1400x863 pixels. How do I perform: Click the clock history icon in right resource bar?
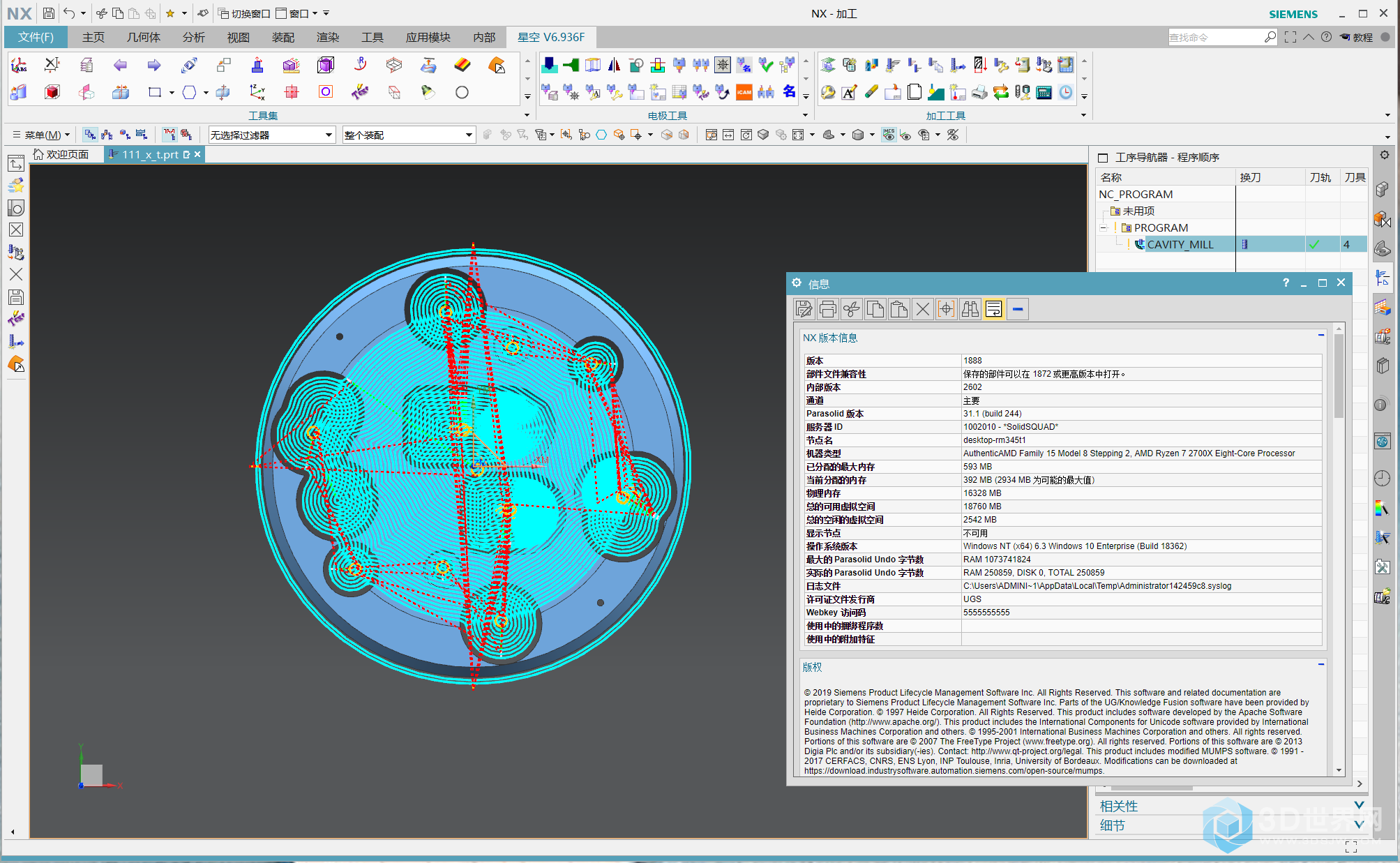click(x=1382, y=478)
